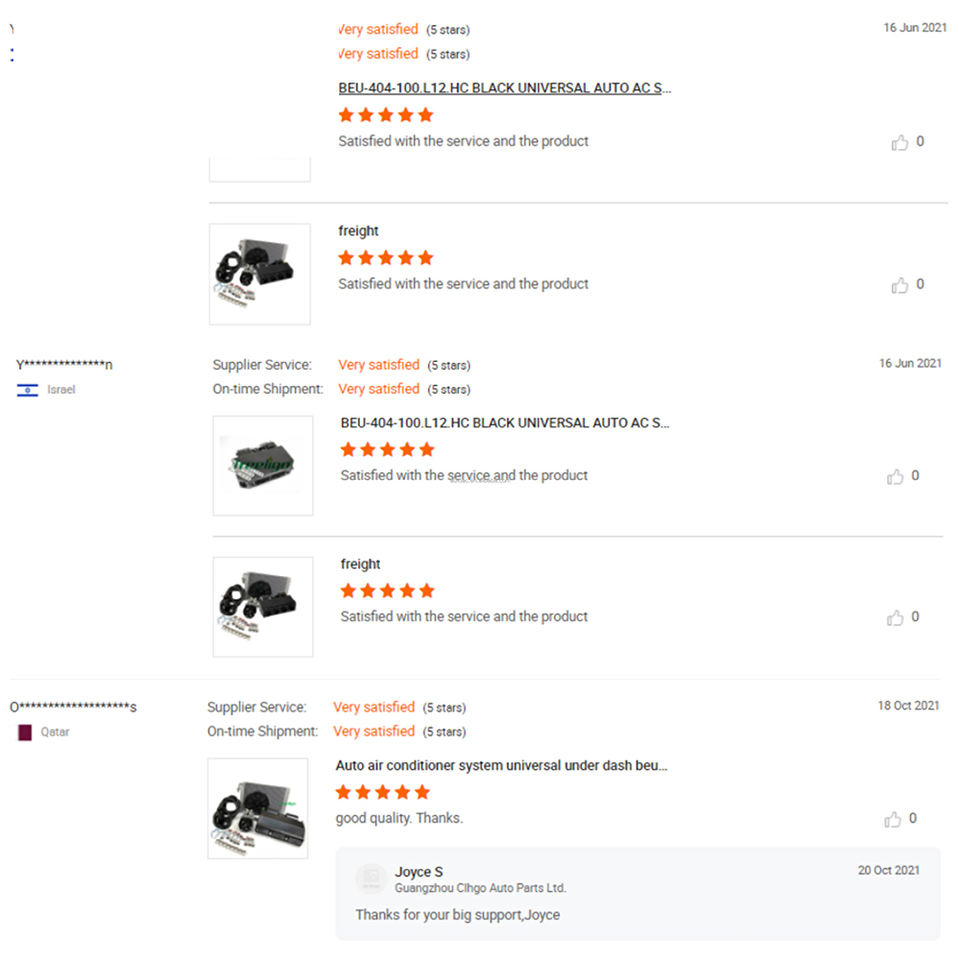Click reviewer name Y**************n from Israel
Image resolution: width=960 pixels, height=960 pixels.
tap(64, 365)
